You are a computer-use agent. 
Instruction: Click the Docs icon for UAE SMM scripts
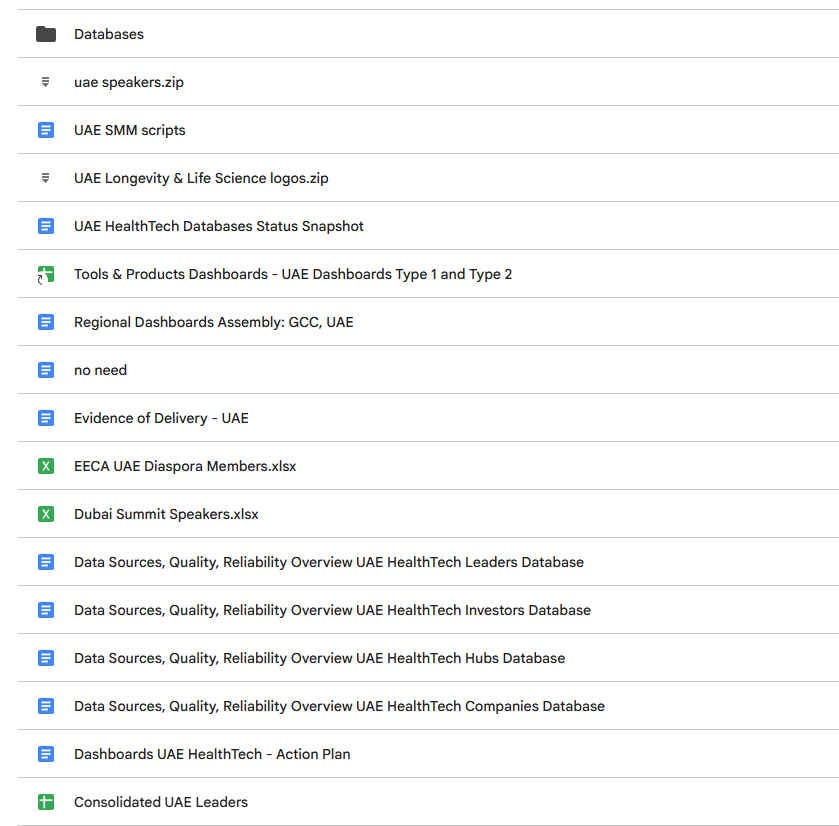point(46,130)
